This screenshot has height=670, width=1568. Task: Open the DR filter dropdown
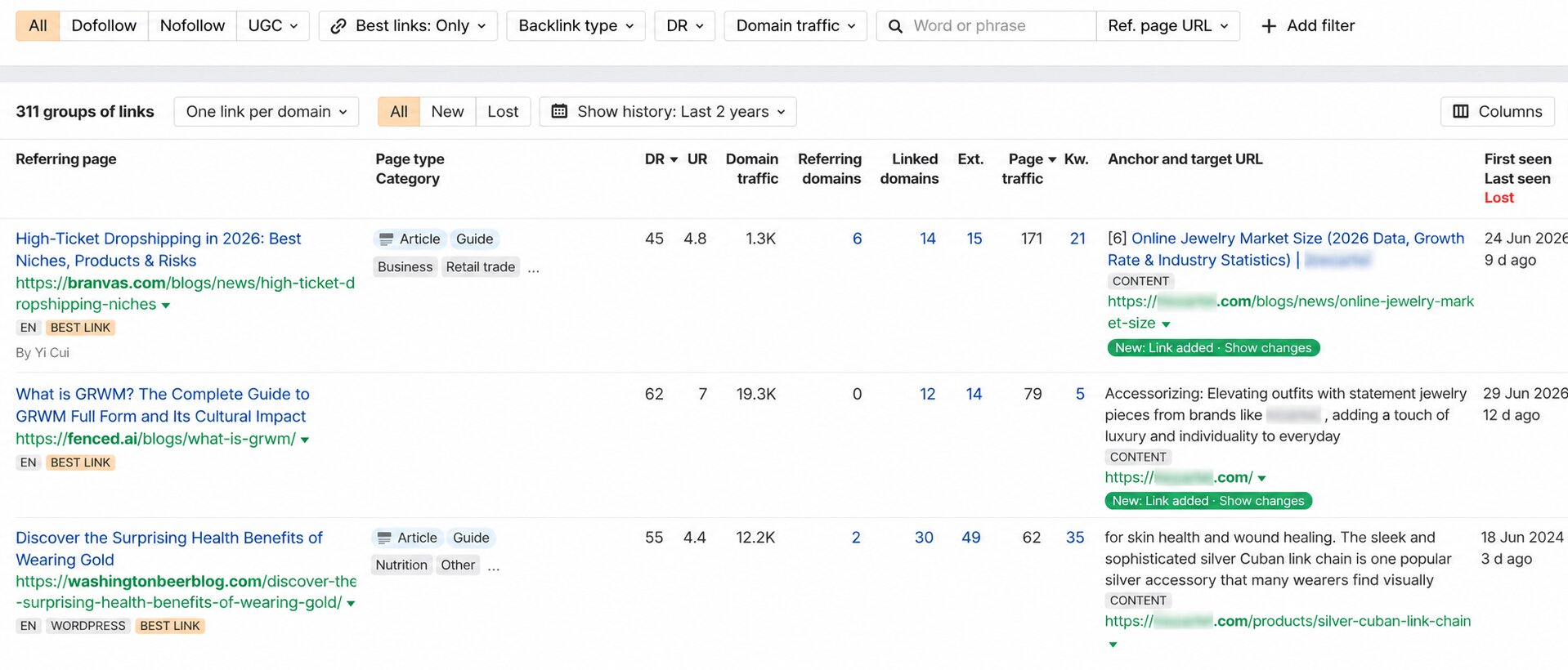(x=685, y=25)
